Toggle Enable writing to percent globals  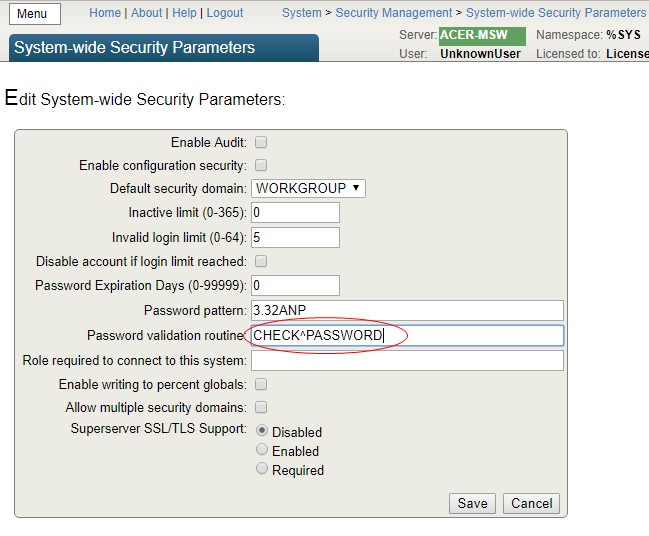pyautogui.click(x=261, y=384)
